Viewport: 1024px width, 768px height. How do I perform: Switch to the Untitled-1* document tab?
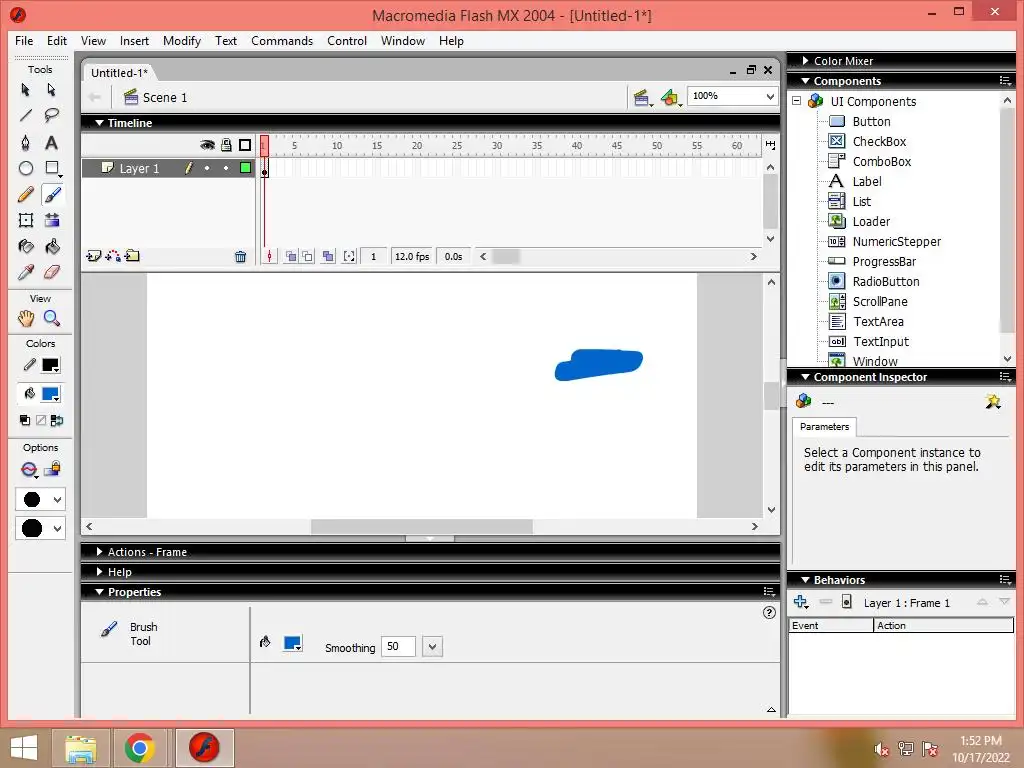tap(120, 72)
